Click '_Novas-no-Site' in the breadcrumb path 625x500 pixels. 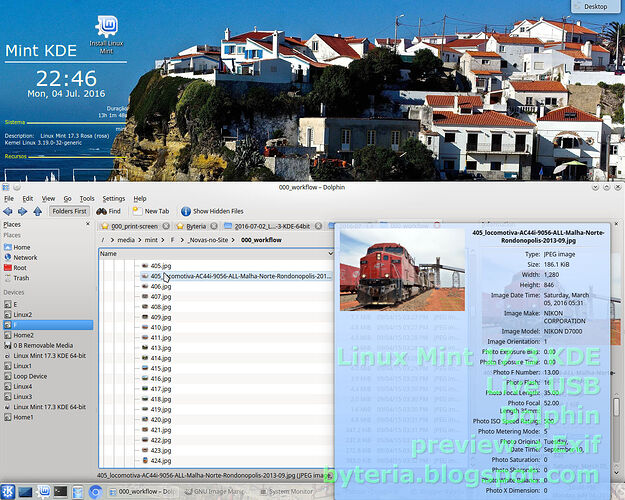click(208, 240)
